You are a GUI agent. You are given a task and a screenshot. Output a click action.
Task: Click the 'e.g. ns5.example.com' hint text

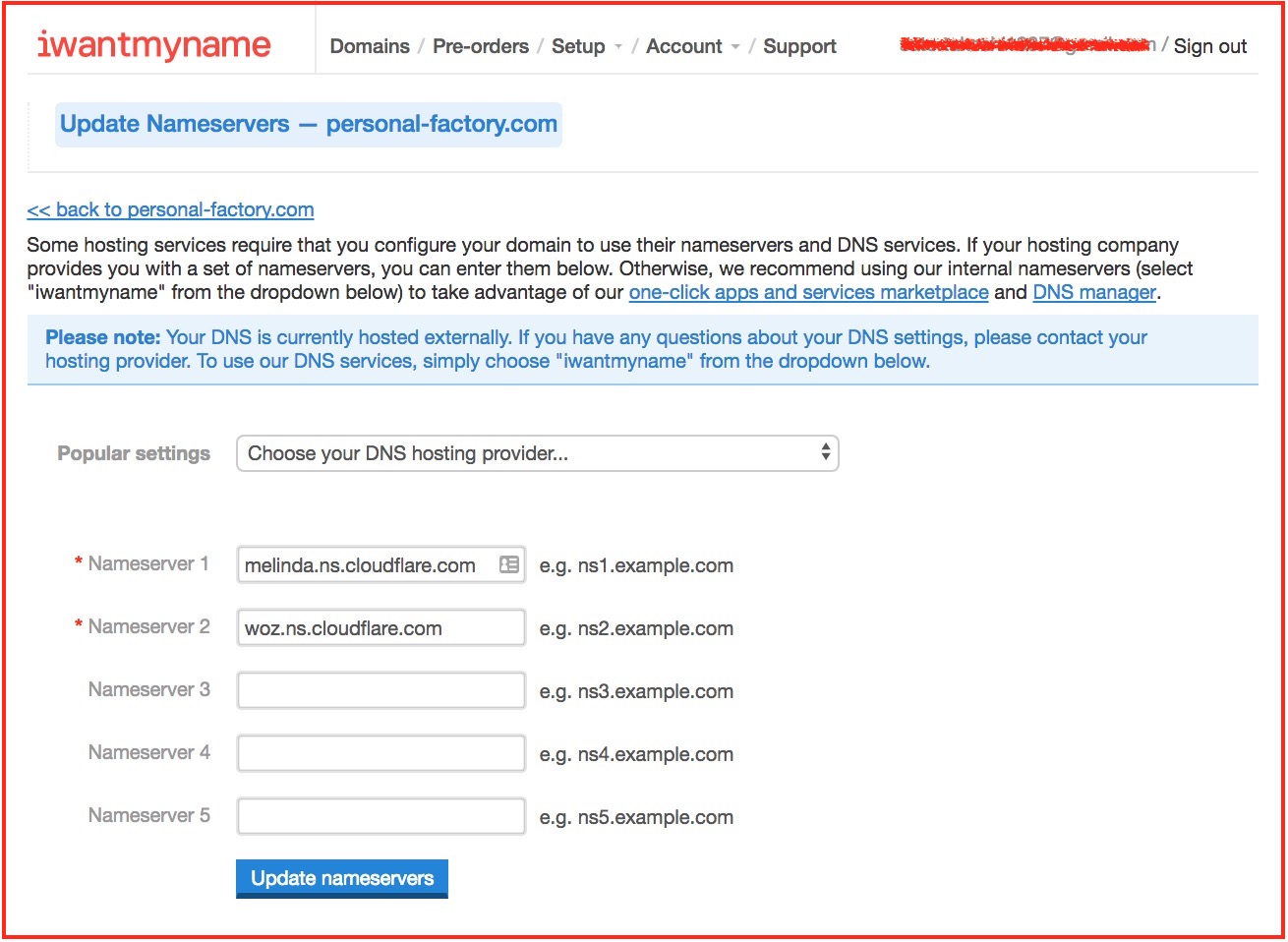click(636, 817)
